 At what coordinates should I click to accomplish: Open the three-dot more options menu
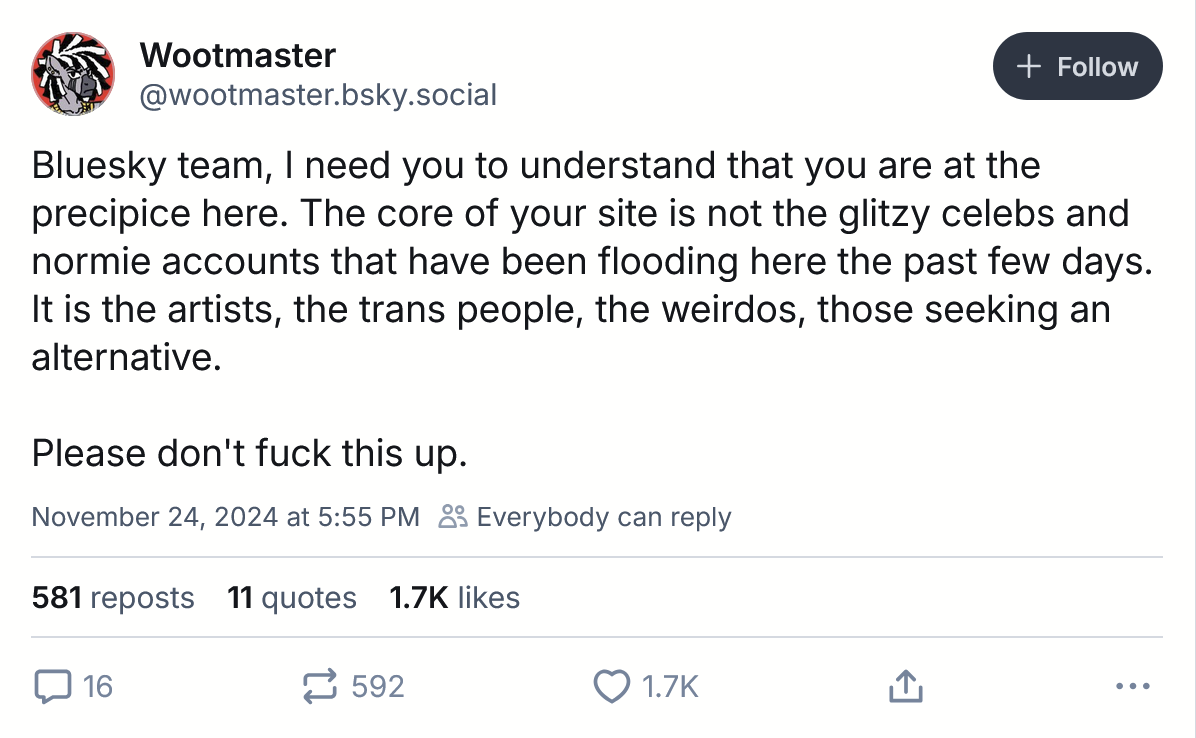click(1131, 686)
